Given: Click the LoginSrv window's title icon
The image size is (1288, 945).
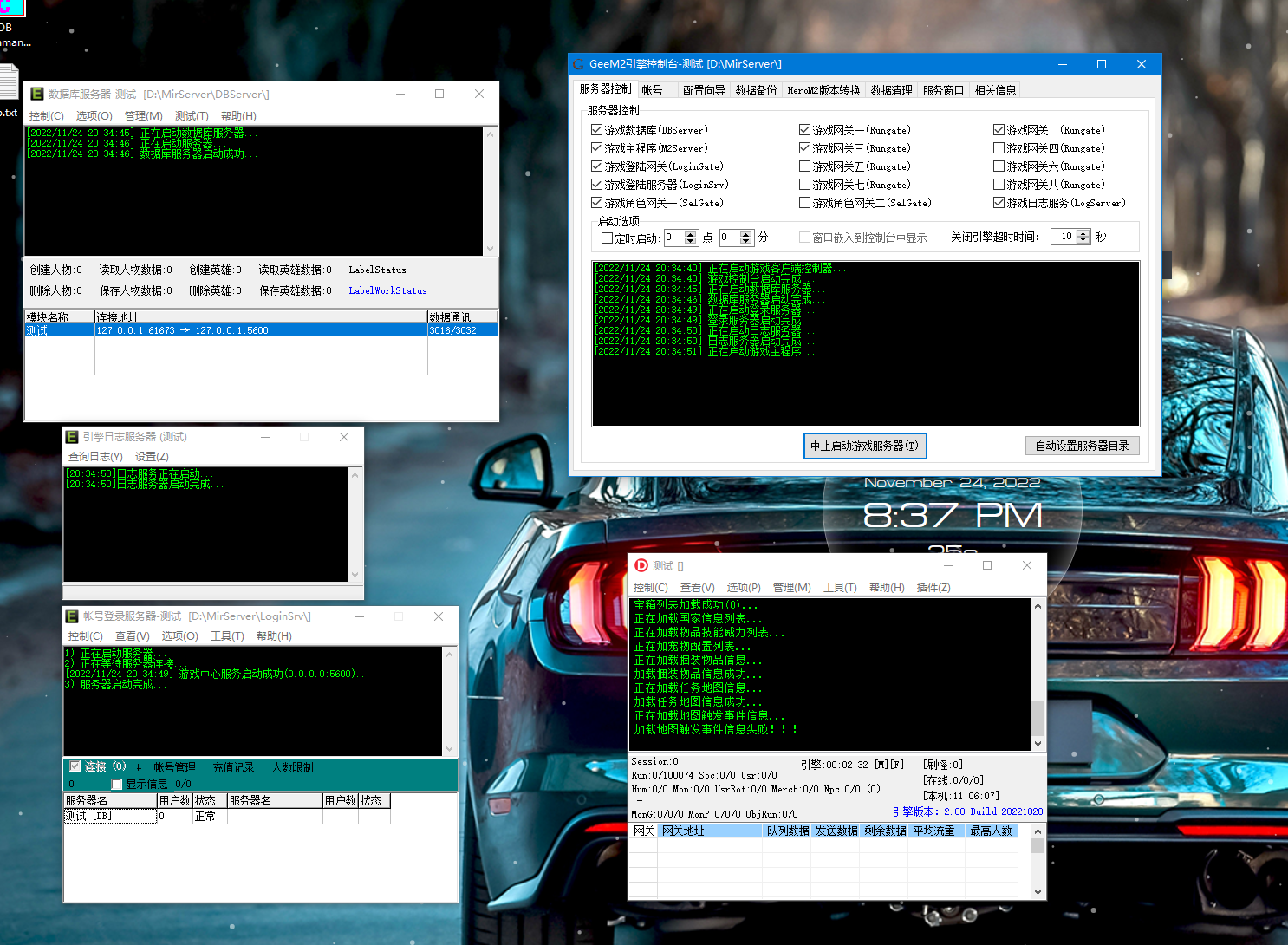Looking at the screenshot, I should tap(72, 616).
